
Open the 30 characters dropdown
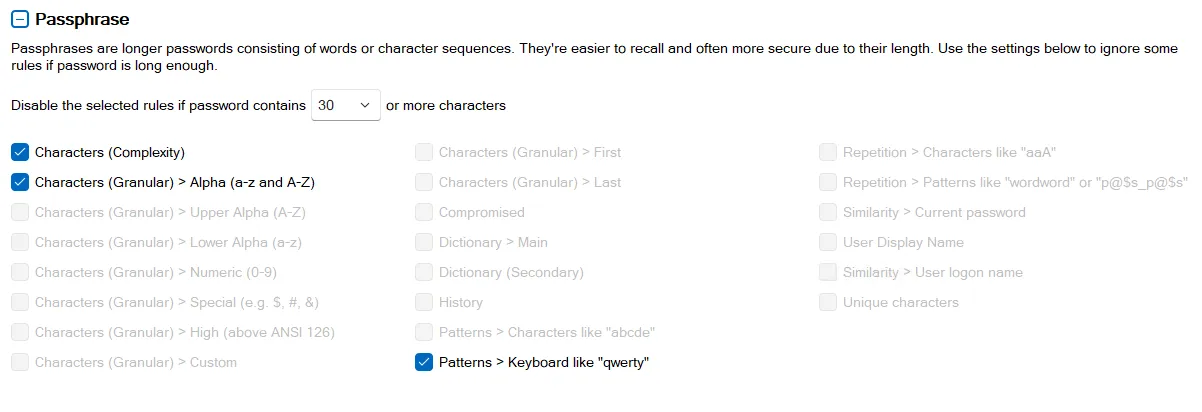point(346,104)
